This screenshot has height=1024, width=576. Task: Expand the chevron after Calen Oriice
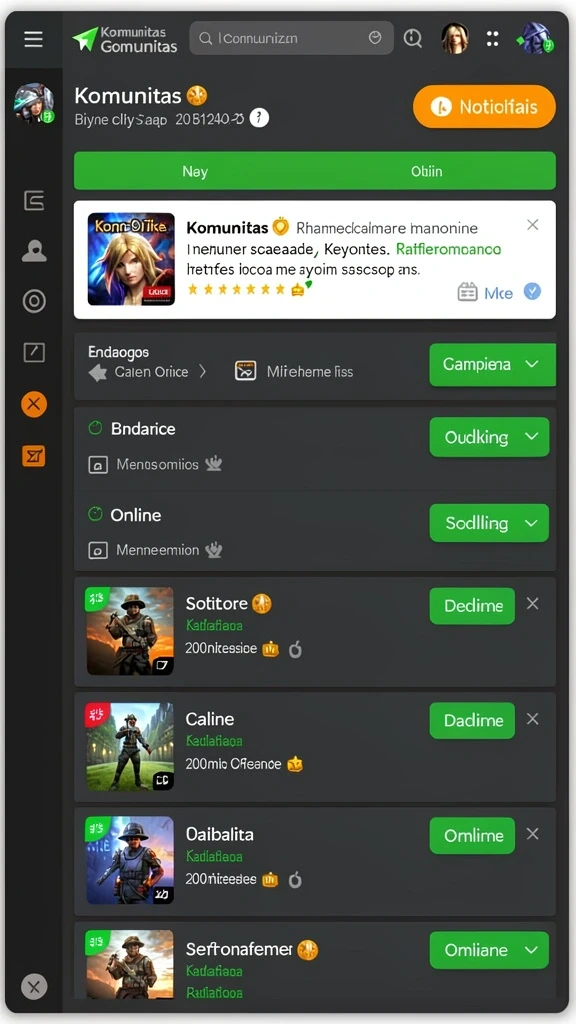pyautogui.click(x=202, y=372)
